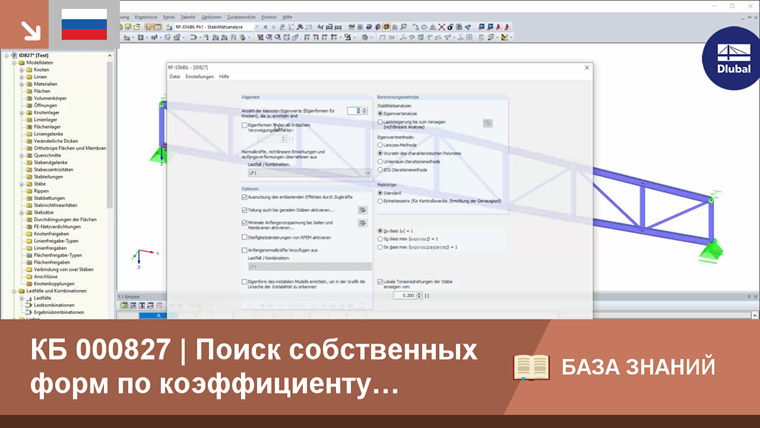Click the 0.200 torsion rotation input field
Image resolution: width=760 pixels, height=428 pixels.
(405, 295)
